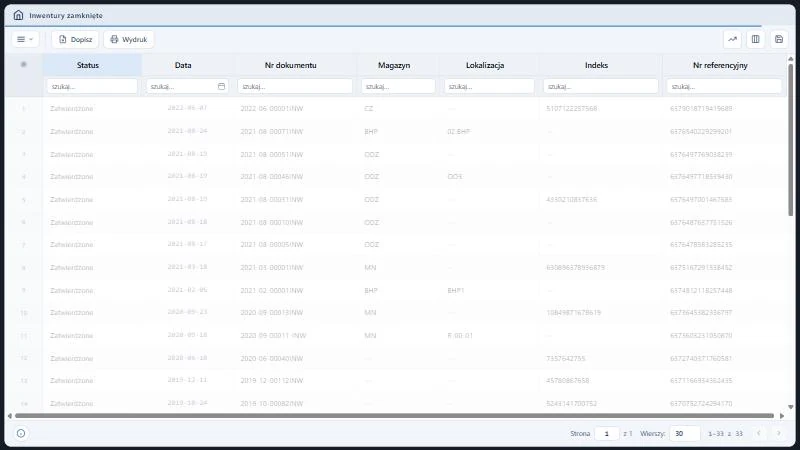Click the vertical scrollbar down arrow
Viewport: 800px width, 450px height.
pyautogui.click(x=791, y=407)
